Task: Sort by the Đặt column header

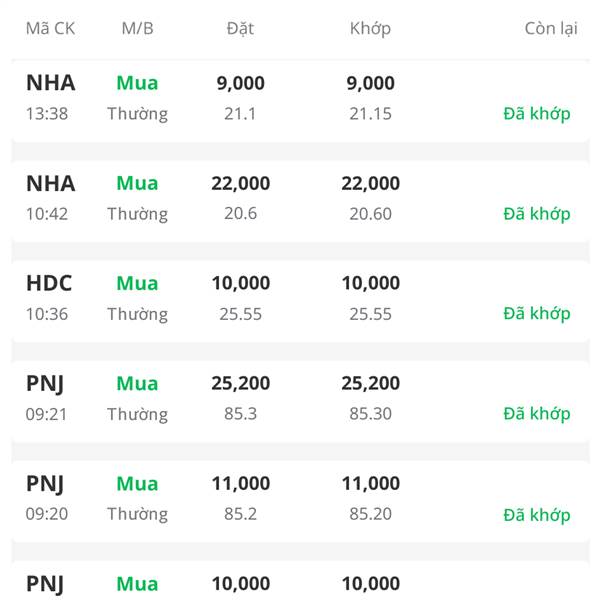Action: click(240, 29)
